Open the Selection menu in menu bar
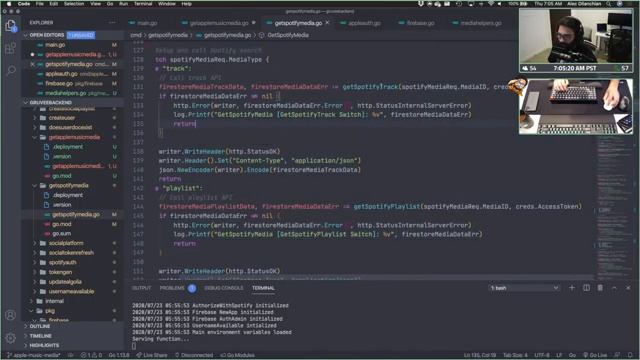640x360 pixels. [74, 4]
